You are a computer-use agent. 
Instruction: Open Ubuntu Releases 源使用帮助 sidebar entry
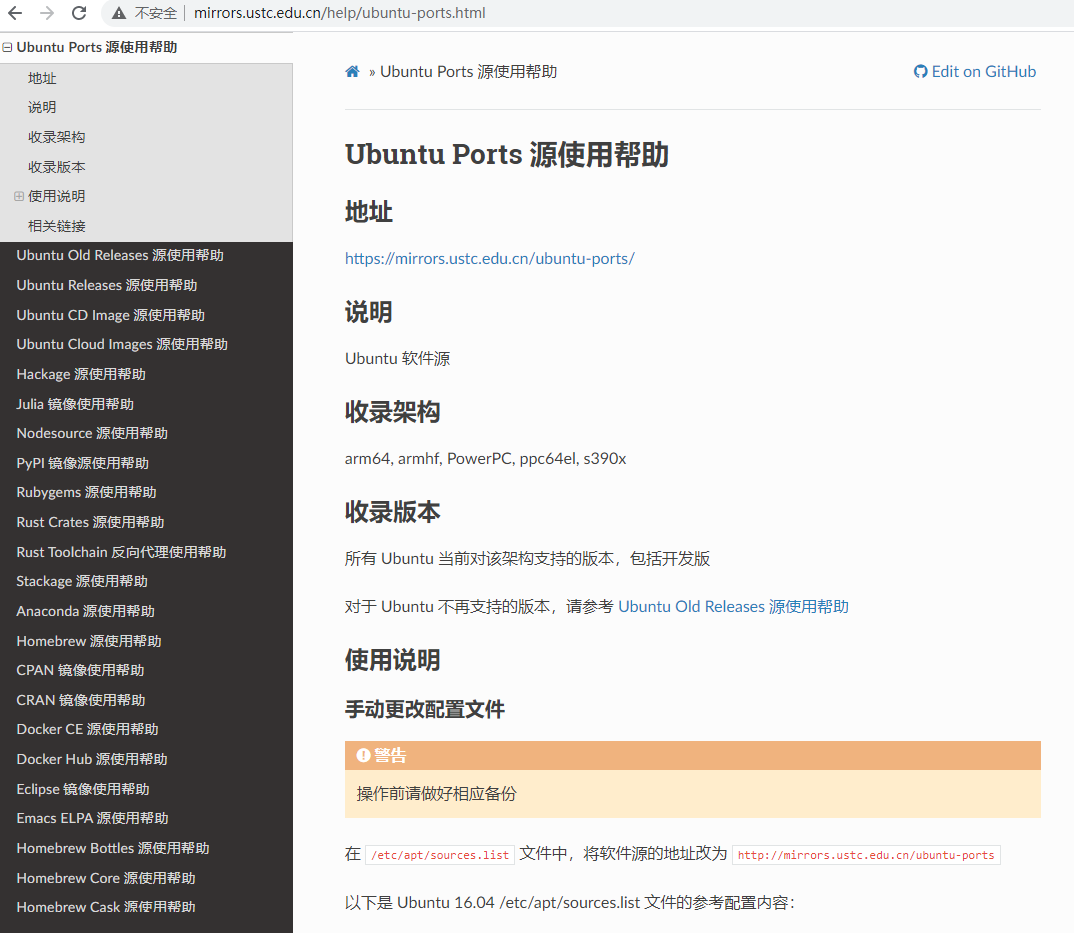click(107, 285)
